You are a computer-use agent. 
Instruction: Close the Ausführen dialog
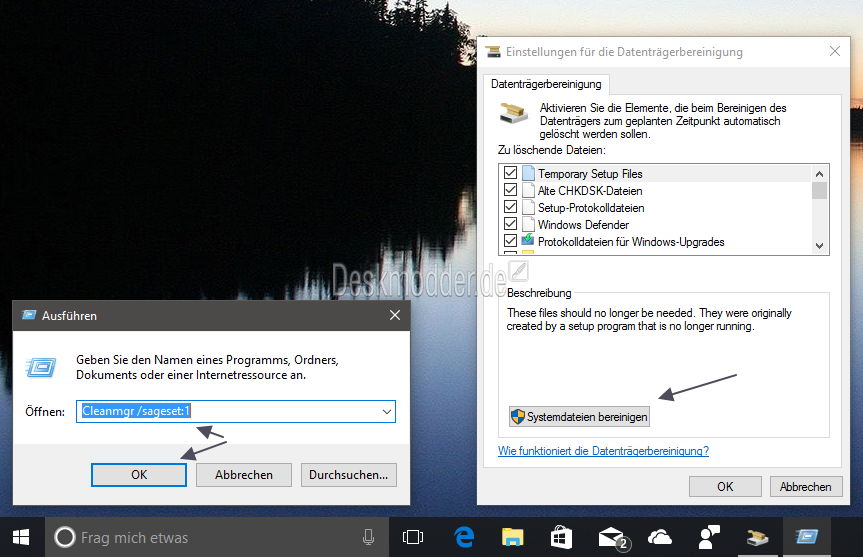395,315
